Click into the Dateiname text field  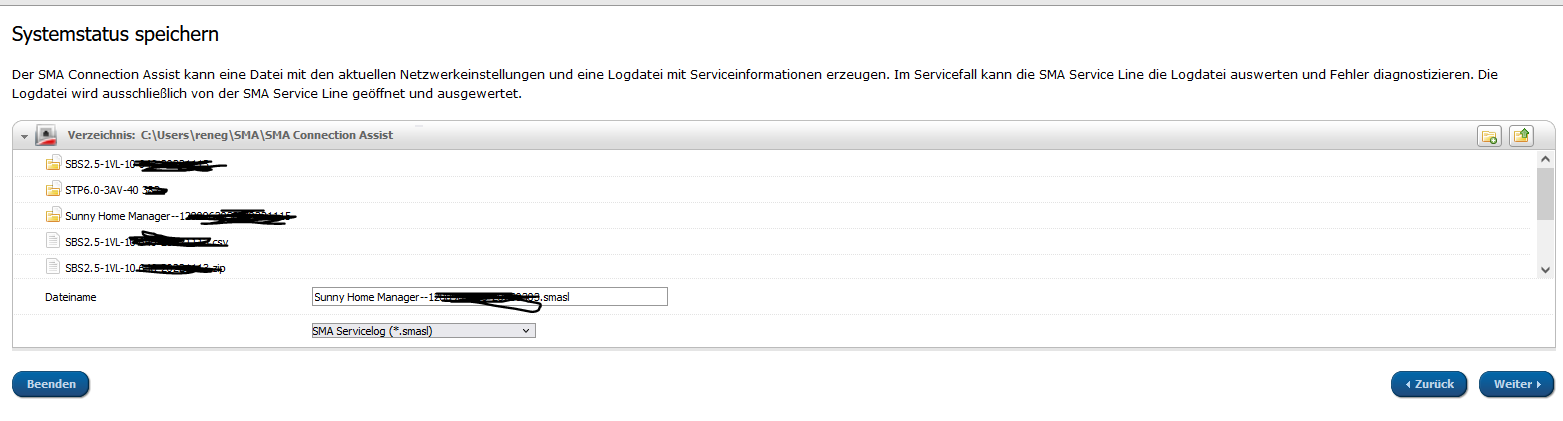coord(489,296)
